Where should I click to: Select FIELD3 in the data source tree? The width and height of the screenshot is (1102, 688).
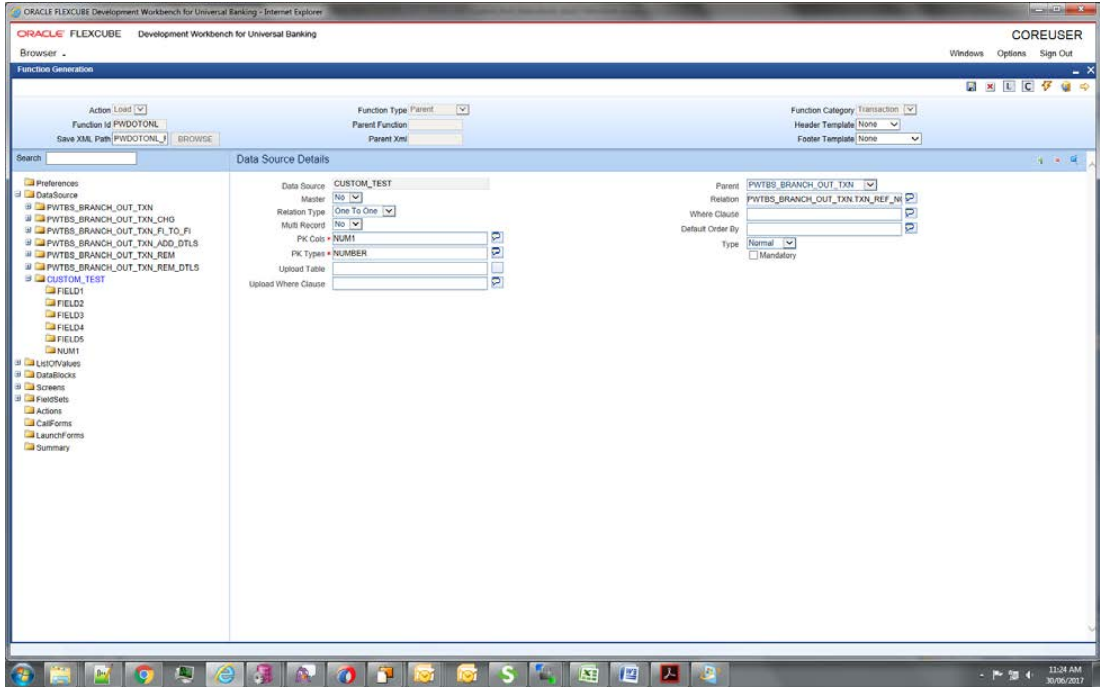pos(70,315)
